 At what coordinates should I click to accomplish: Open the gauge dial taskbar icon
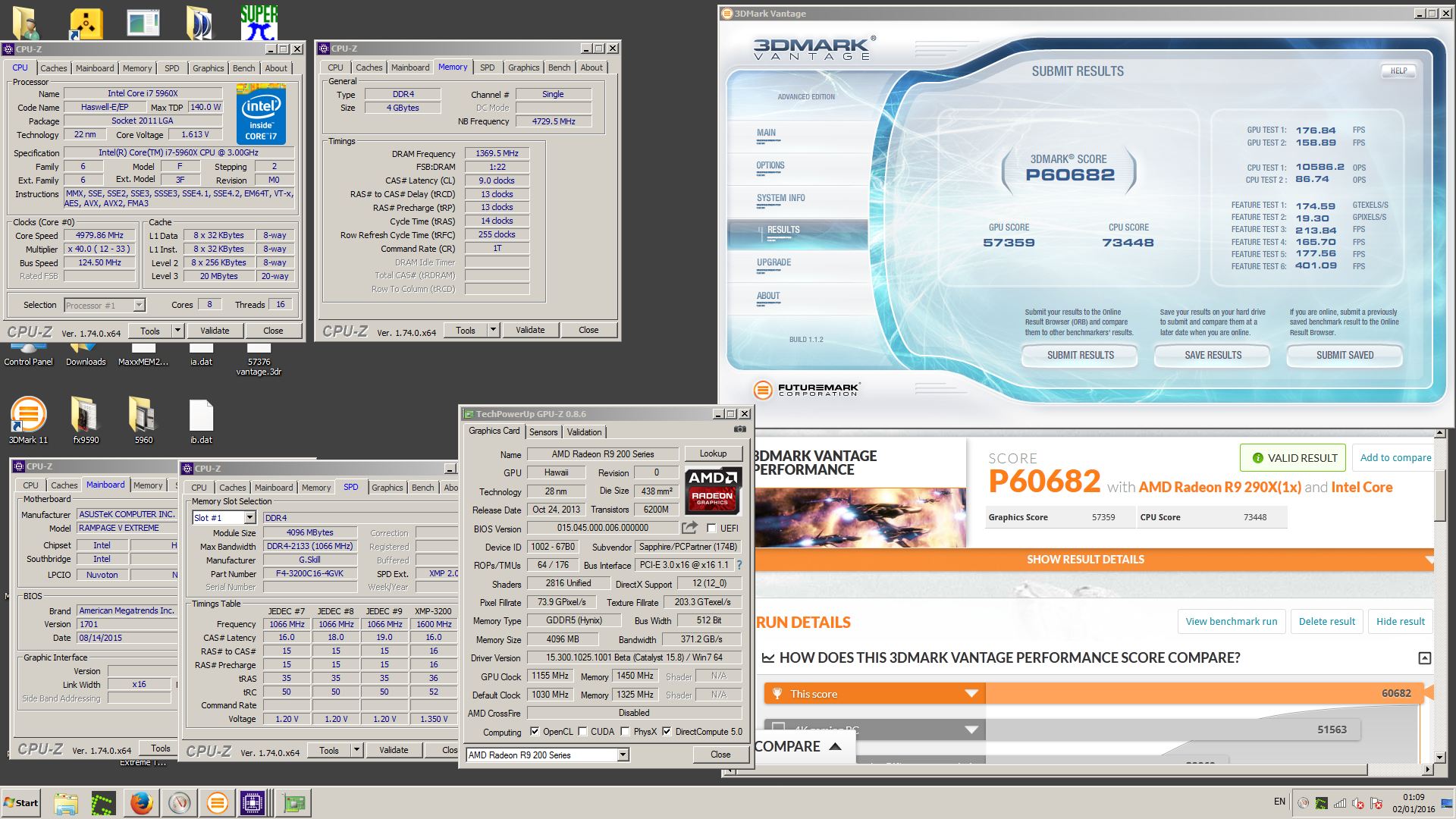coord(179,802)
